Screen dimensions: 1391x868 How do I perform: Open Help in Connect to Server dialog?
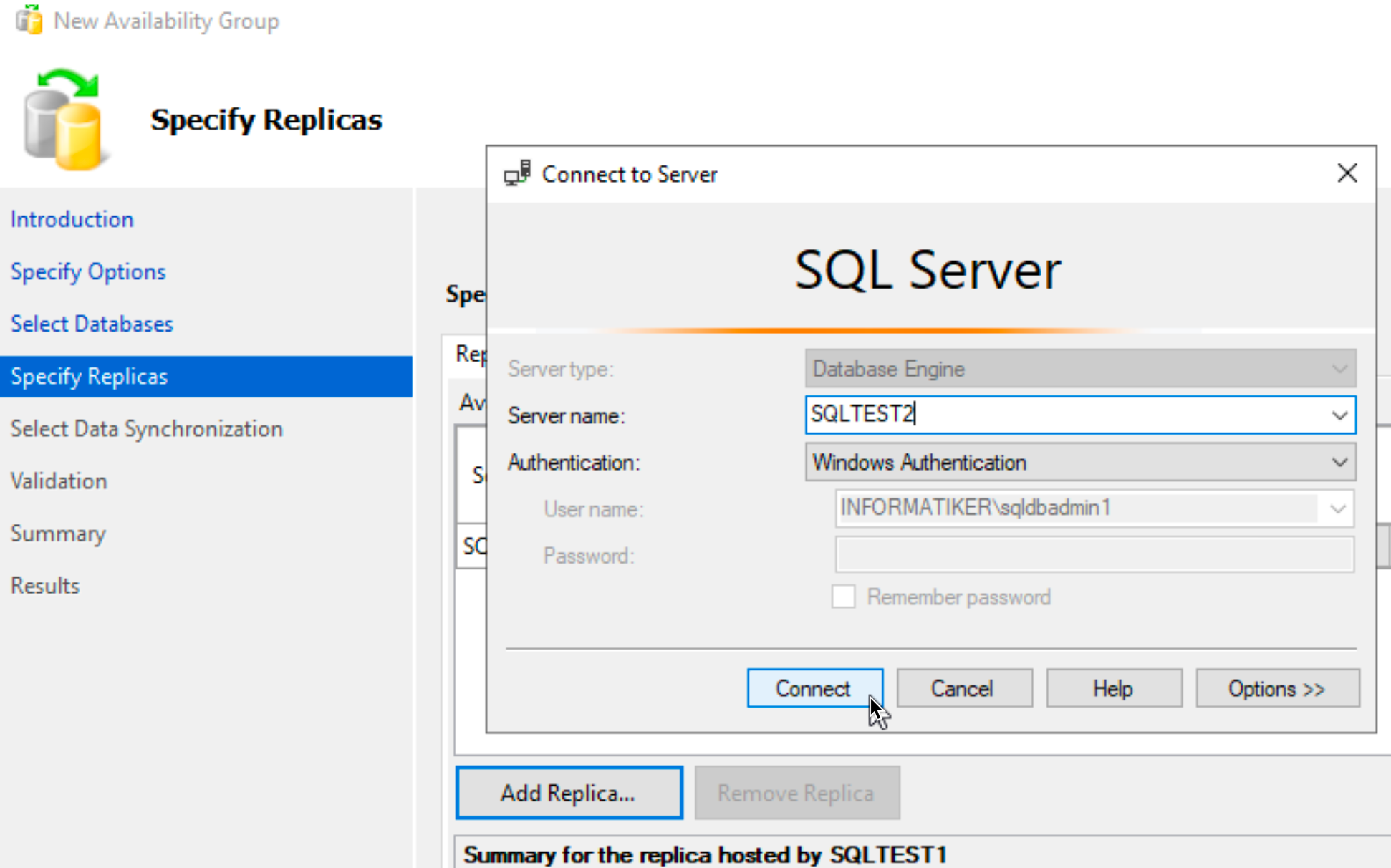pyautogui.click(x=1114, y=688)
